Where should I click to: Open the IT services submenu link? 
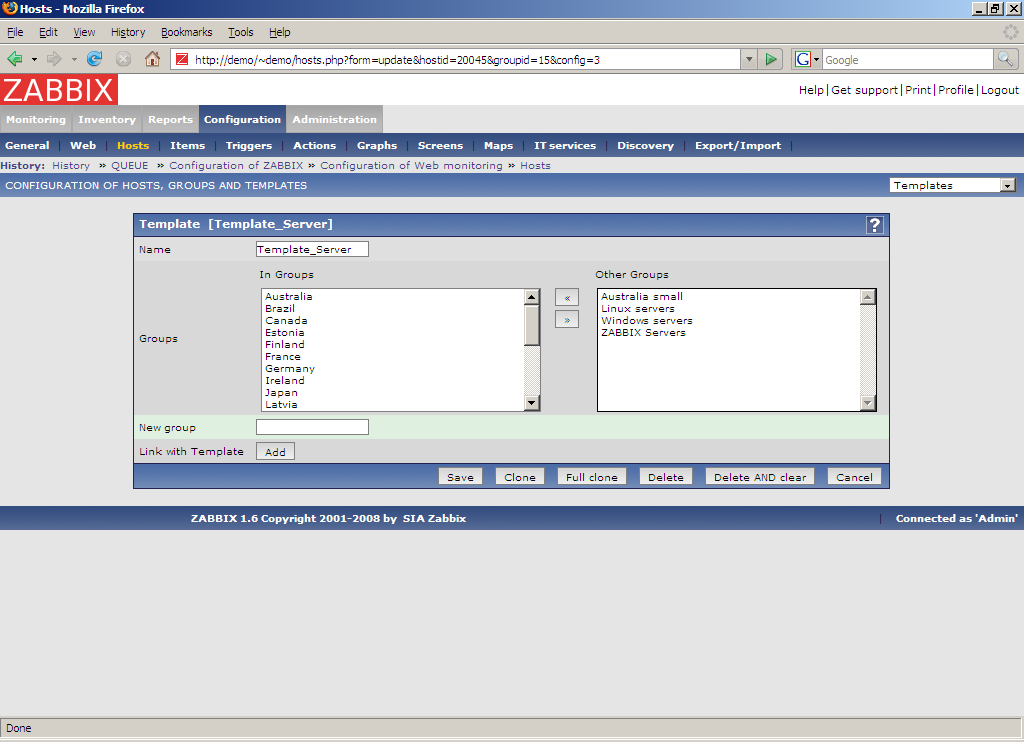pyautogui.click(x=565, y=146)
